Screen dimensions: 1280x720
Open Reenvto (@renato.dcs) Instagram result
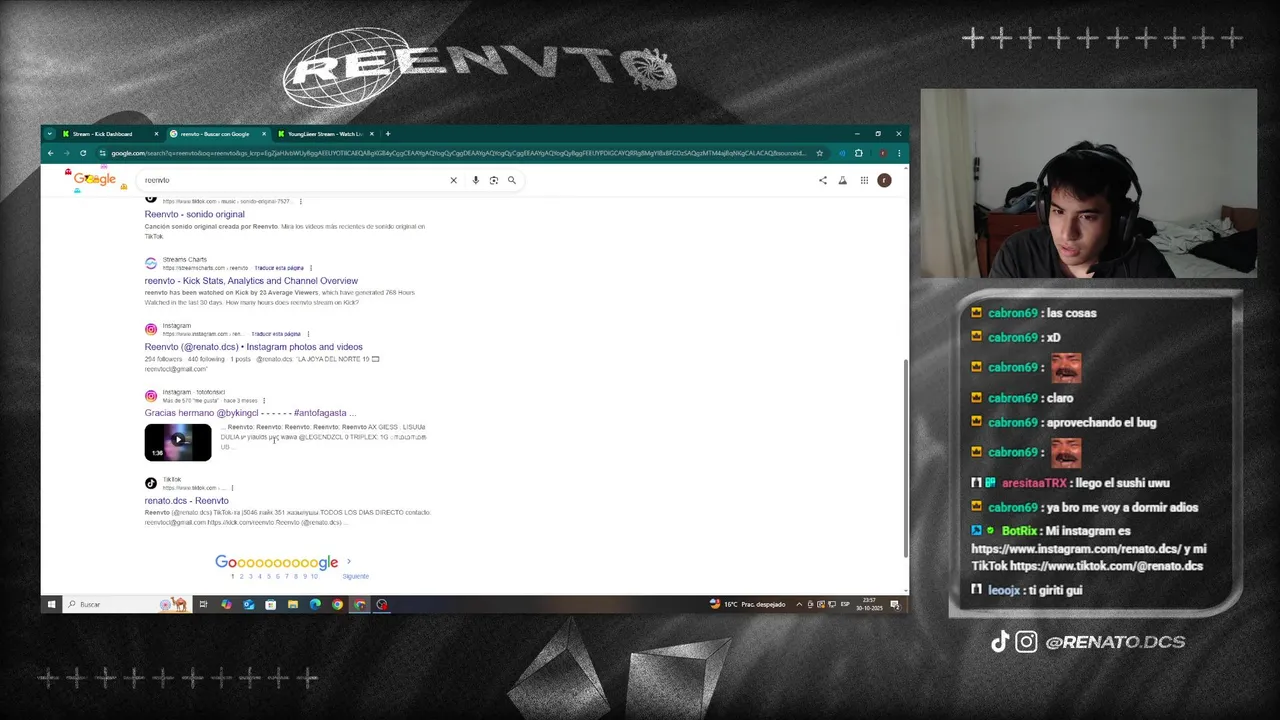click(x=253, y=347)
